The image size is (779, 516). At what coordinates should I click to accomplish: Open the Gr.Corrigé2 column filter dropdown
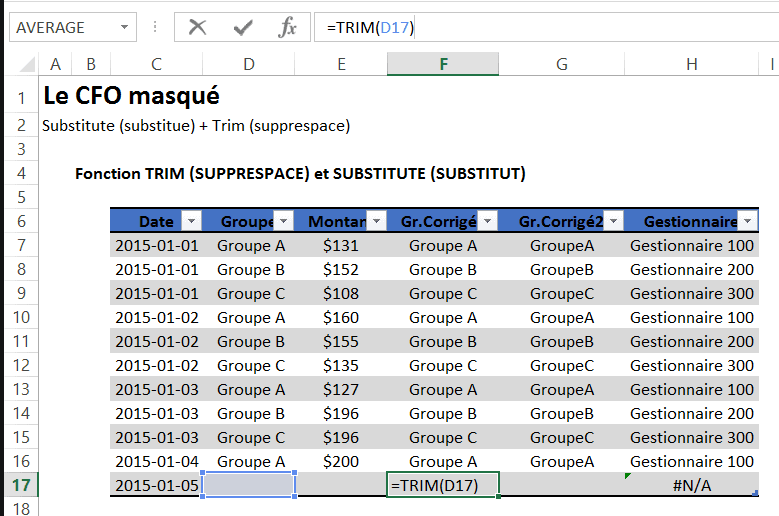[x=613, y=222]
